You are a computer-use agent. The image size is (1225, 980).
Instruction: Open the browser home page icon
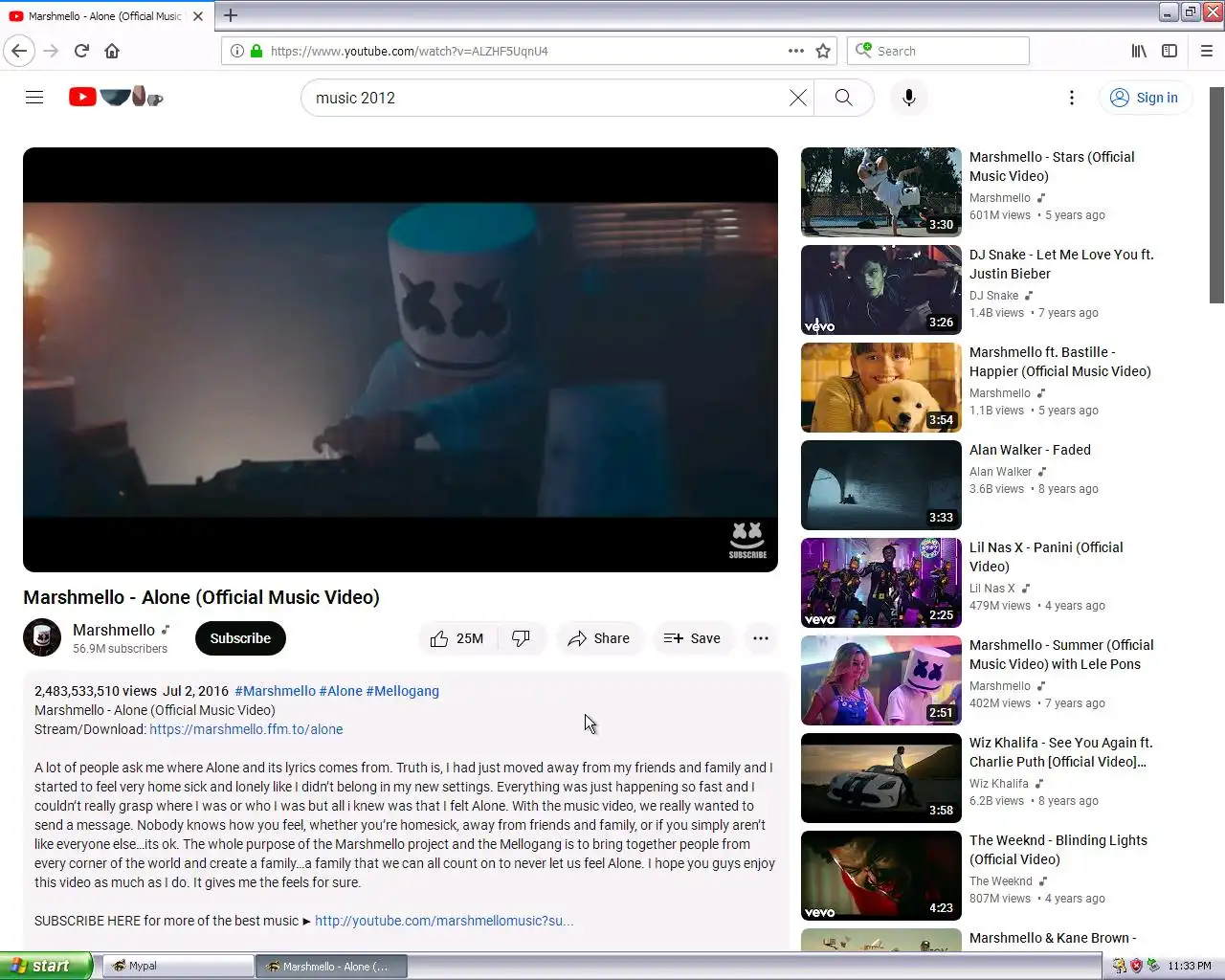pyautogui.click(x=112, y=51)
